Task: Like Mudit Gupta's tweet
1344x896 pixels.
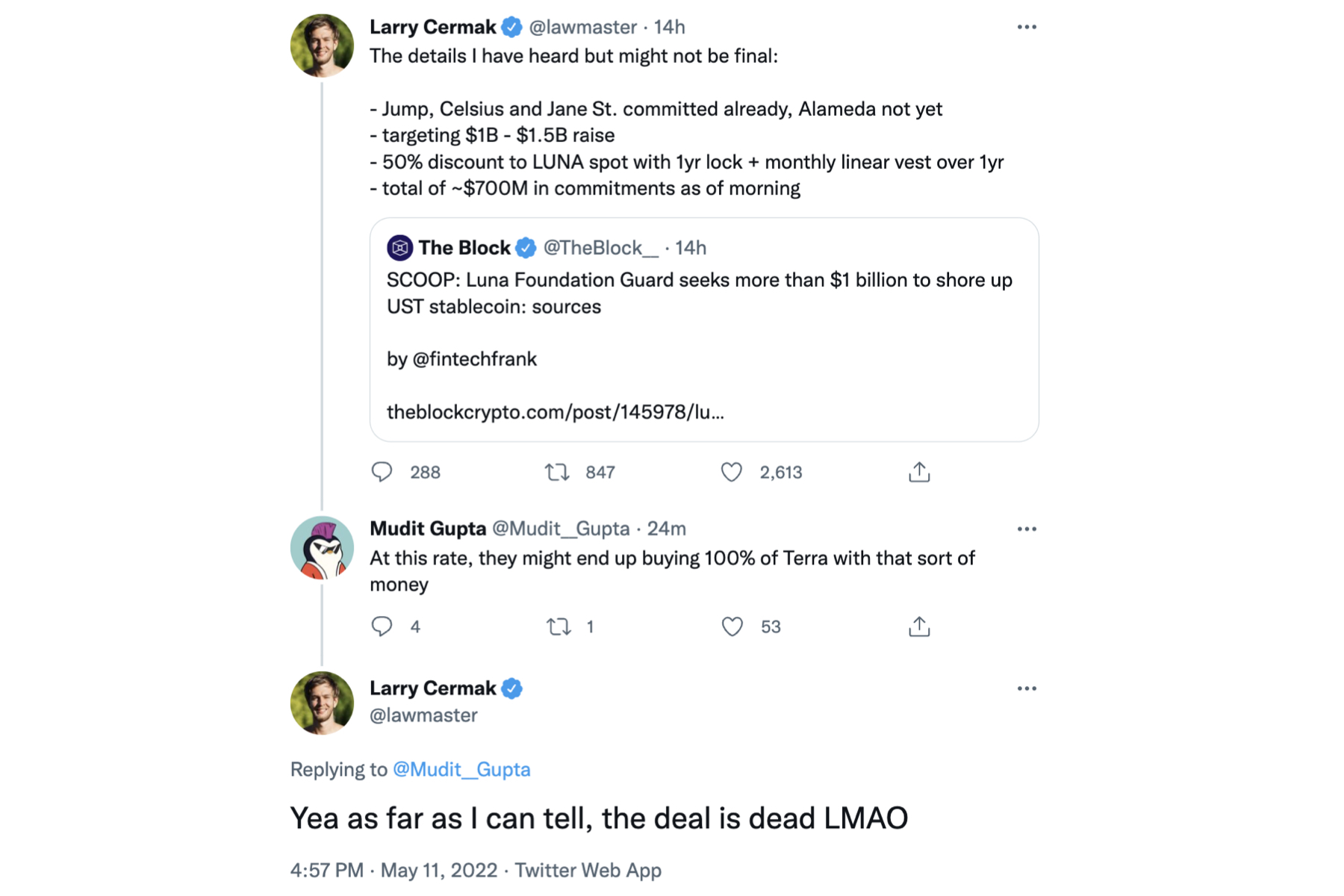Action: pos(732,626)
